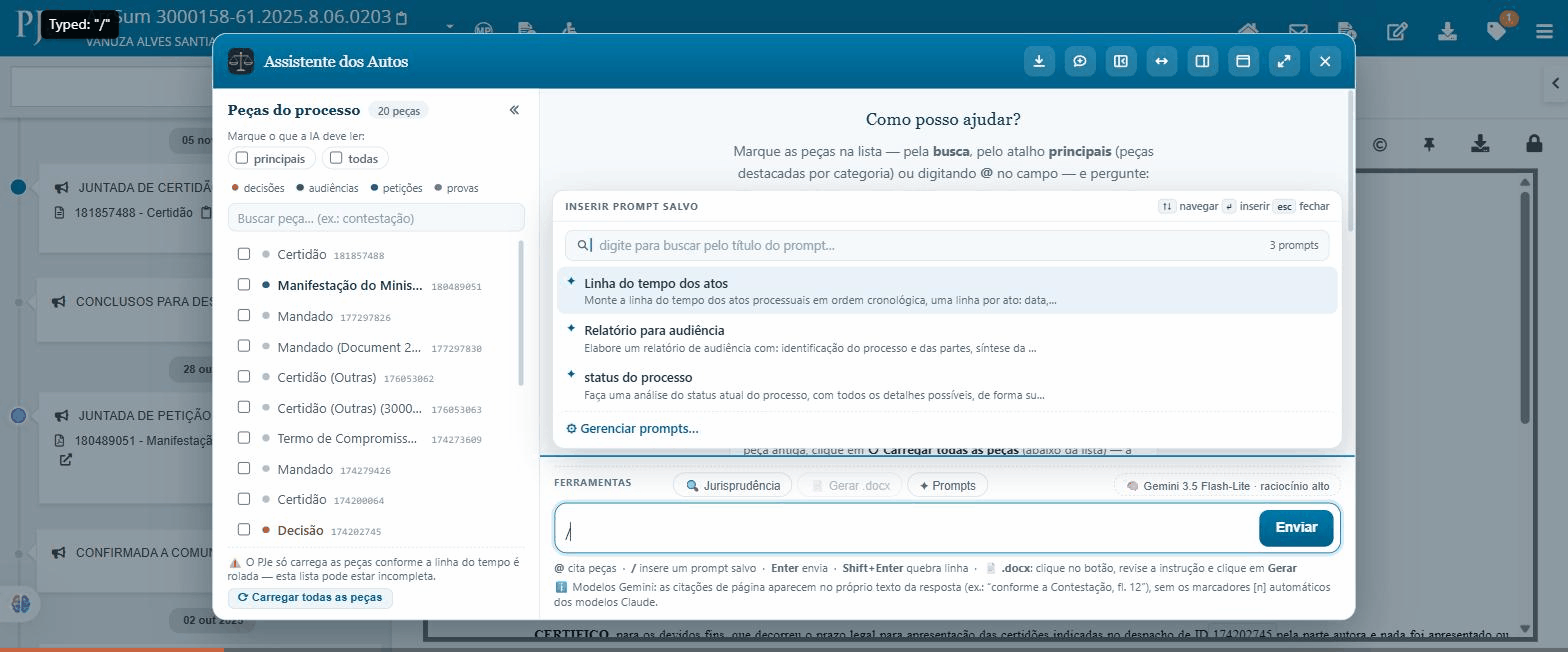Click the Gerar .docx button
Viewport: 1568px width, 652px height.
[x=849, y=485]
